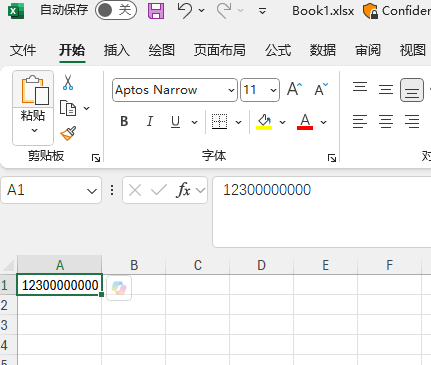Image resolution: width=431 pixels, height=365 pixels.
Task: Undo the last action
Action: coord(184,11)
